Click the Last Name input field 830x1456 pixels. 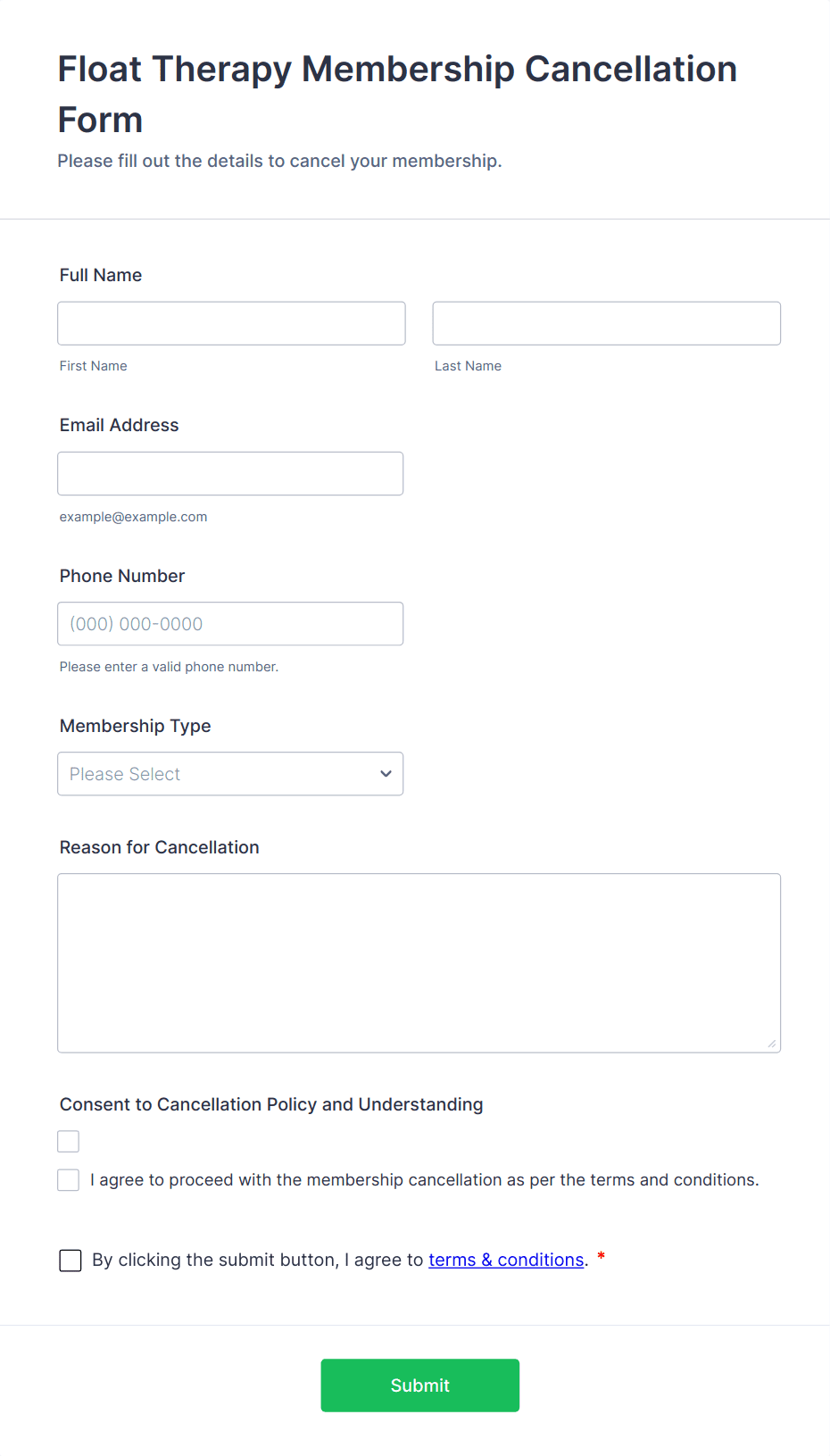pyautogui.click(x=606, y=323)
